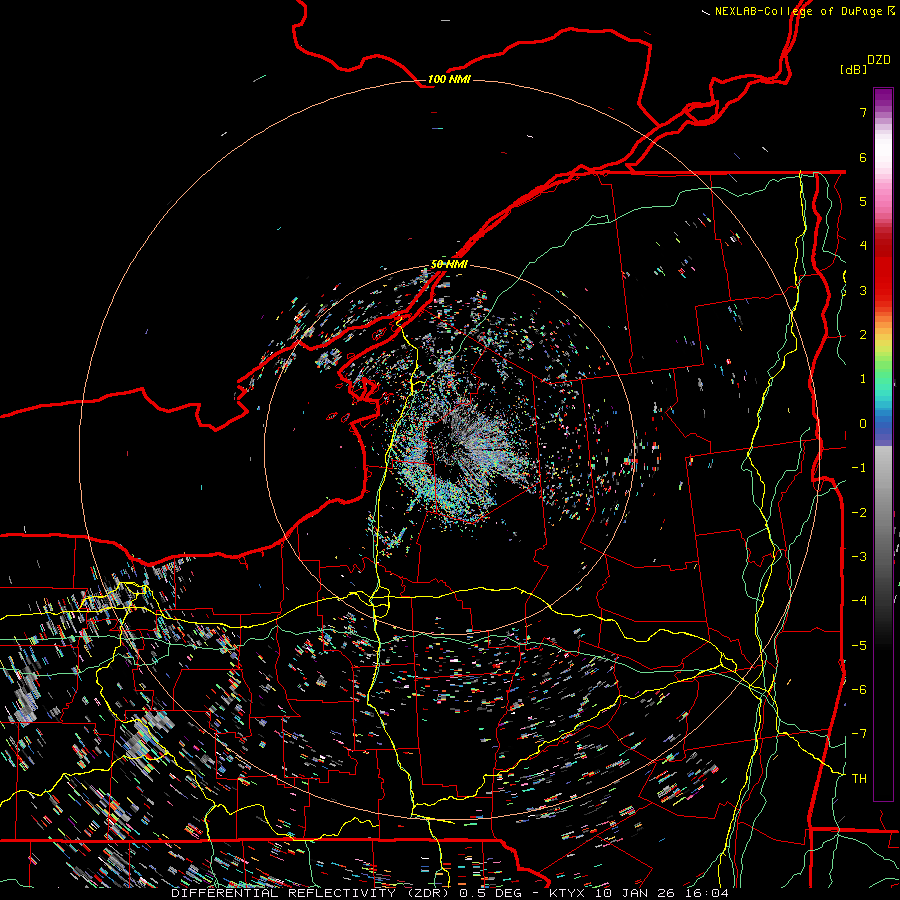Click the TH threshold label on the scale
This screenshot has width=900, height=900.
point(859,779)
